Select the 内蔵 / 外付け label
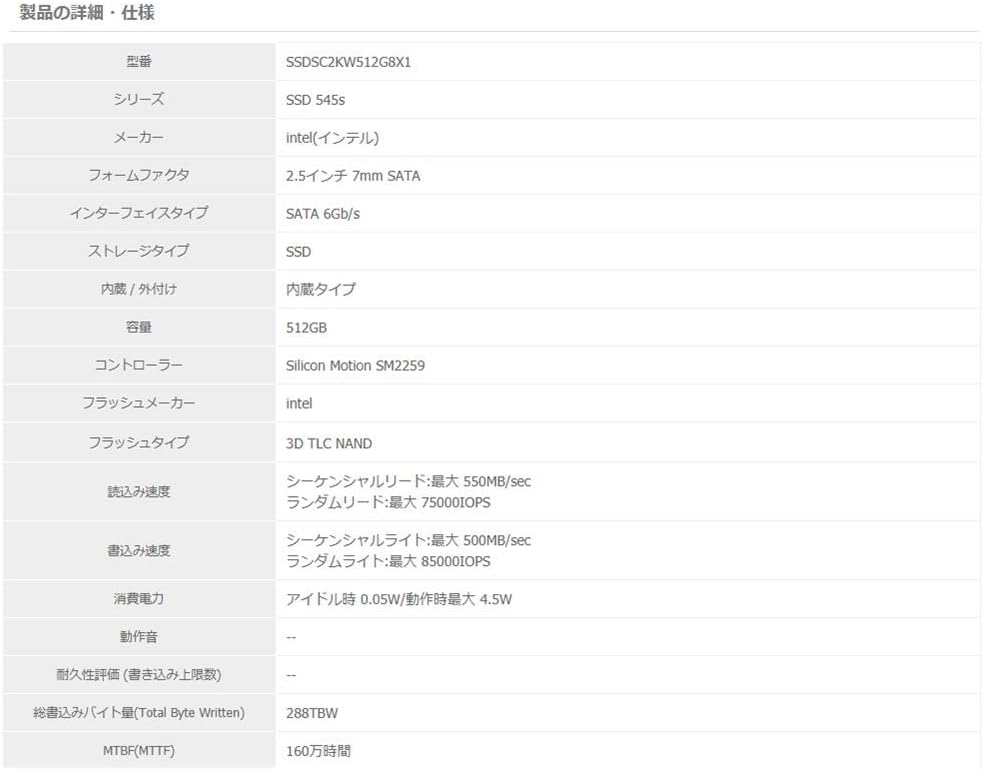Viewport: 983px width, 770px height. click(x=139, y=289)
